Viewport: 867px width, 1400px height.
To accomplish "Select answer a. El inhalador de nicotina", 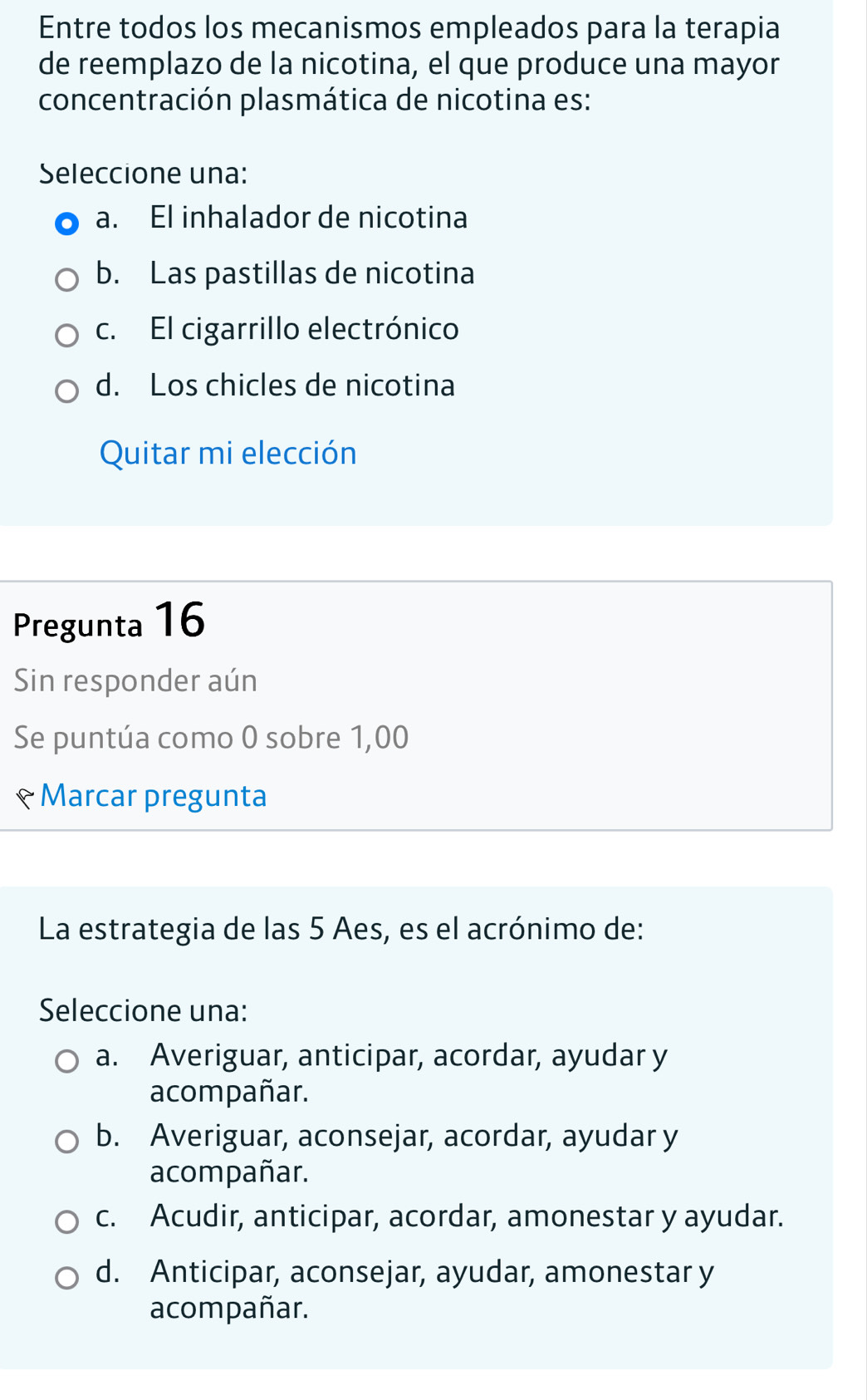I will [x=66, y=224].
